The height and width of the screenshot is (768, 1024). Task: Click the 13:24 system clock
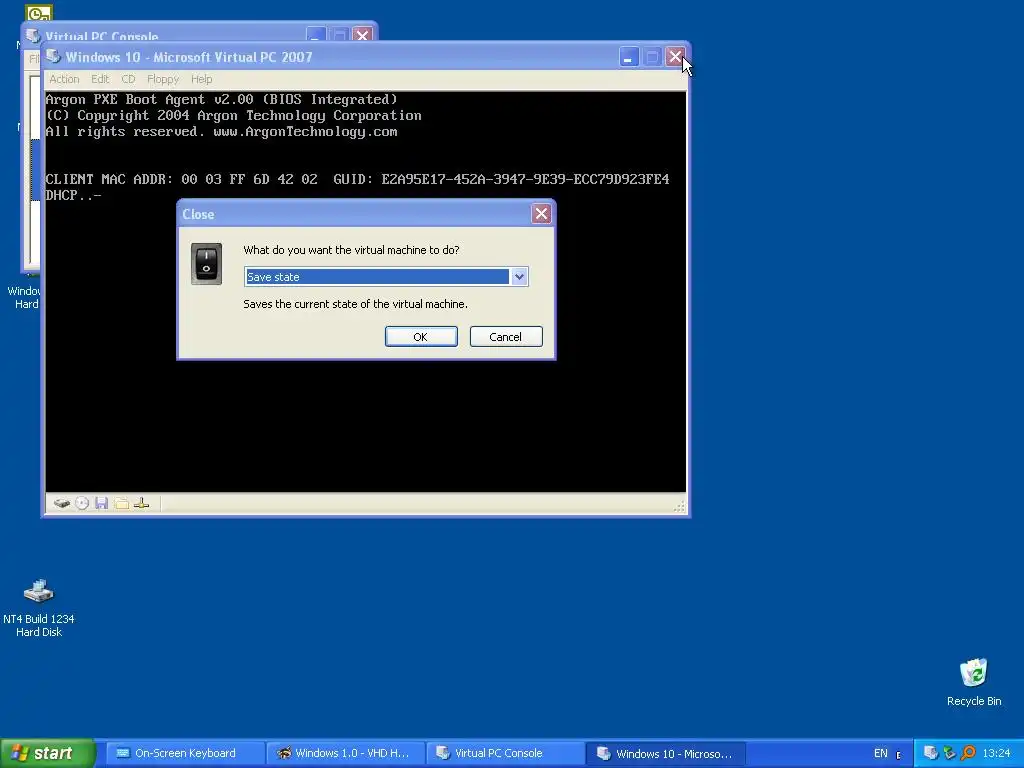pos(997,754)
